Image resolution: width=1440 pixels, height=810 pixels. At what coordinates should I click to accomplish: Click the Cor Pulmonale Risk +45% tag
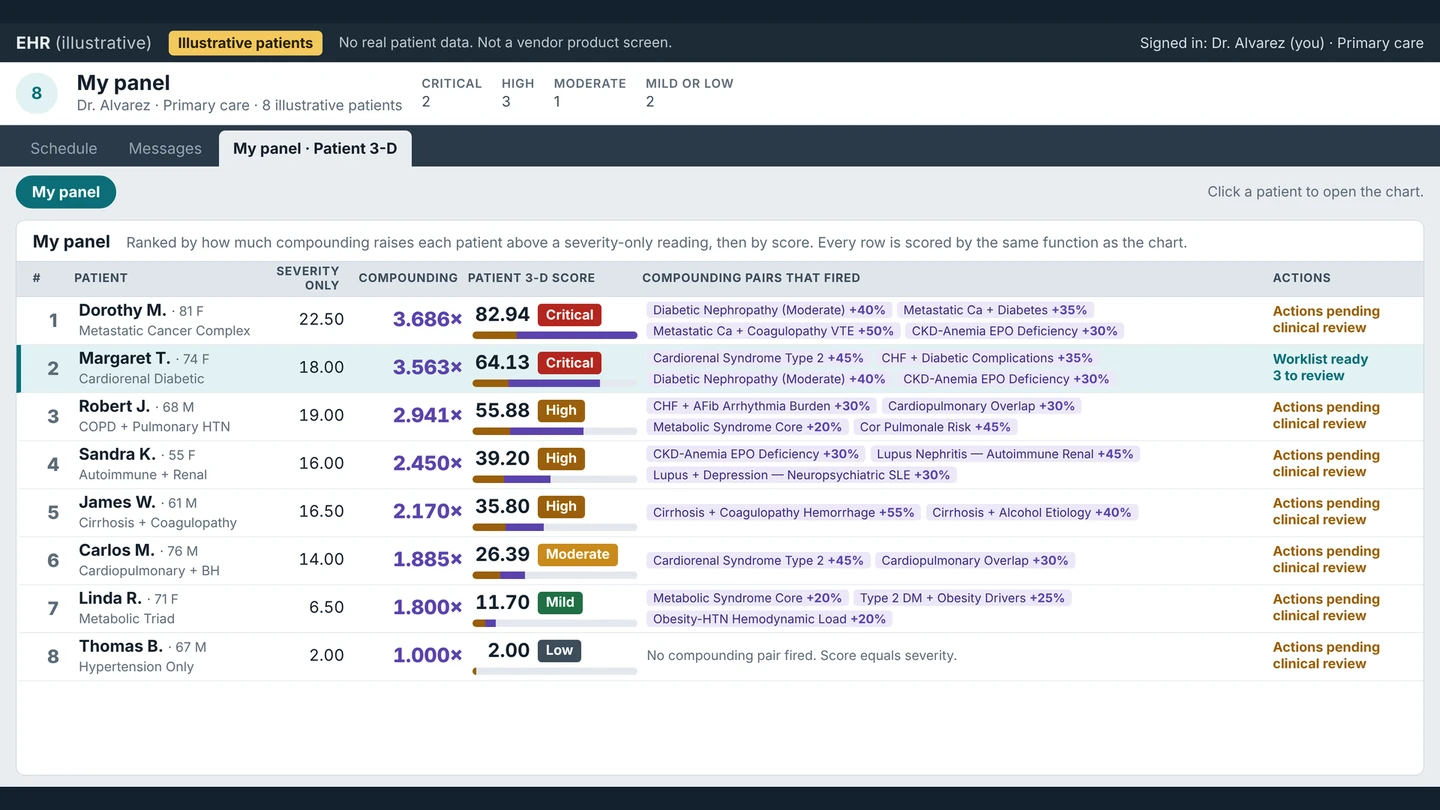[935, 427]
